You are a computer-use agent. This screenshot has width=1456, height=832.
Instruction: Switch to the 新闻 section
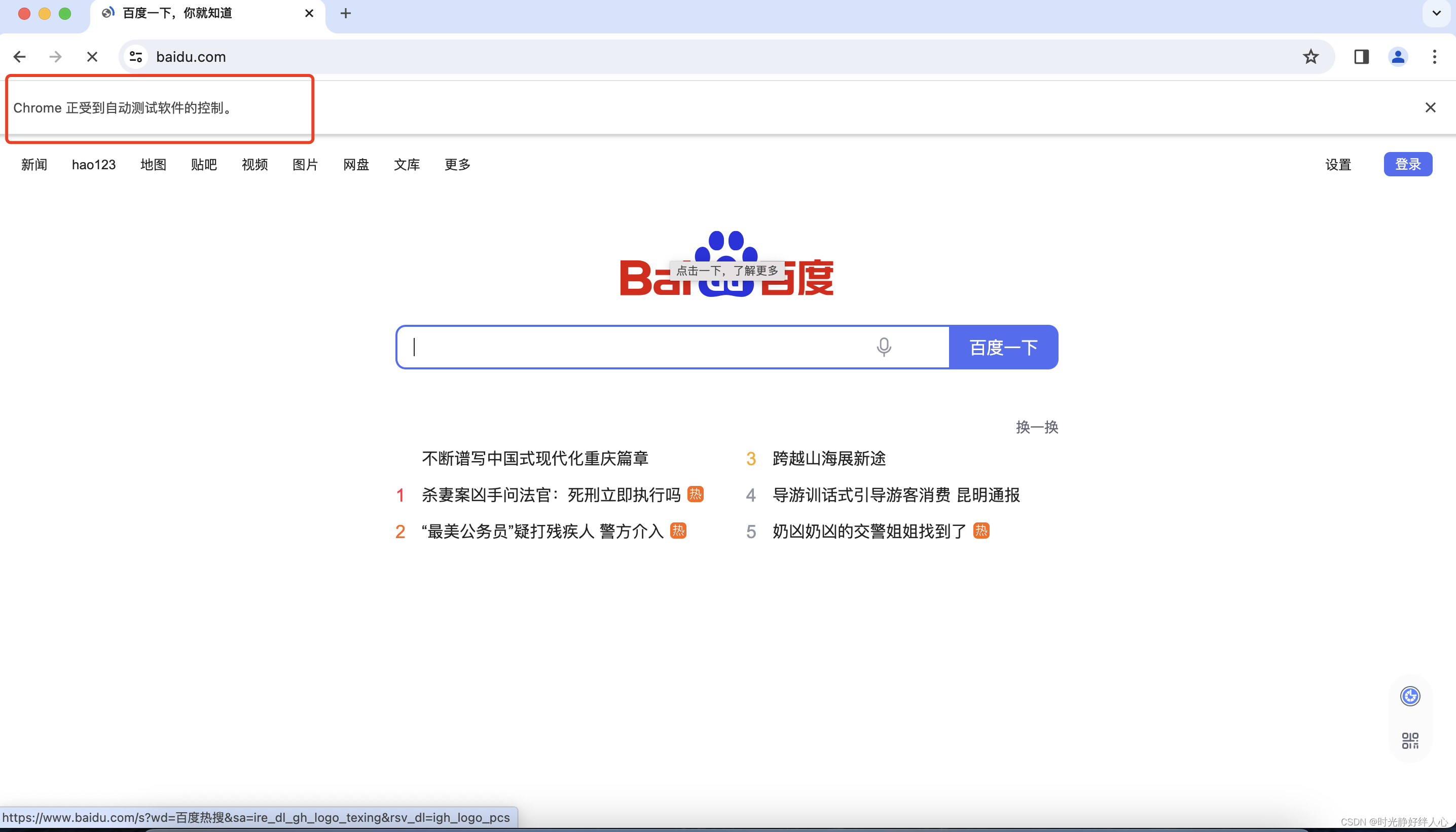(34, 165)
